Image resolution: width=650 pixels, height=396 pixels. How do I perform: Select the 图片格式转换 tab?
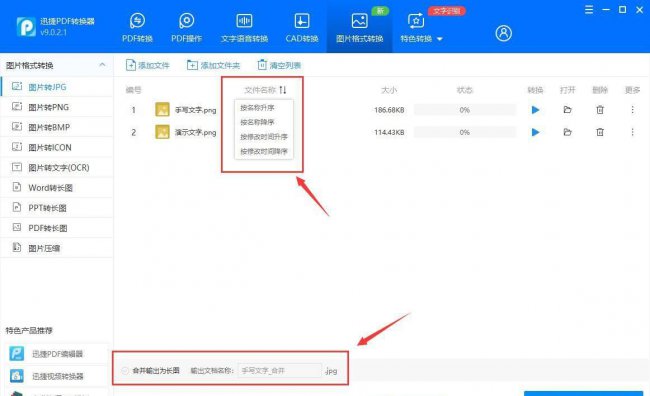tap(359, 27)
